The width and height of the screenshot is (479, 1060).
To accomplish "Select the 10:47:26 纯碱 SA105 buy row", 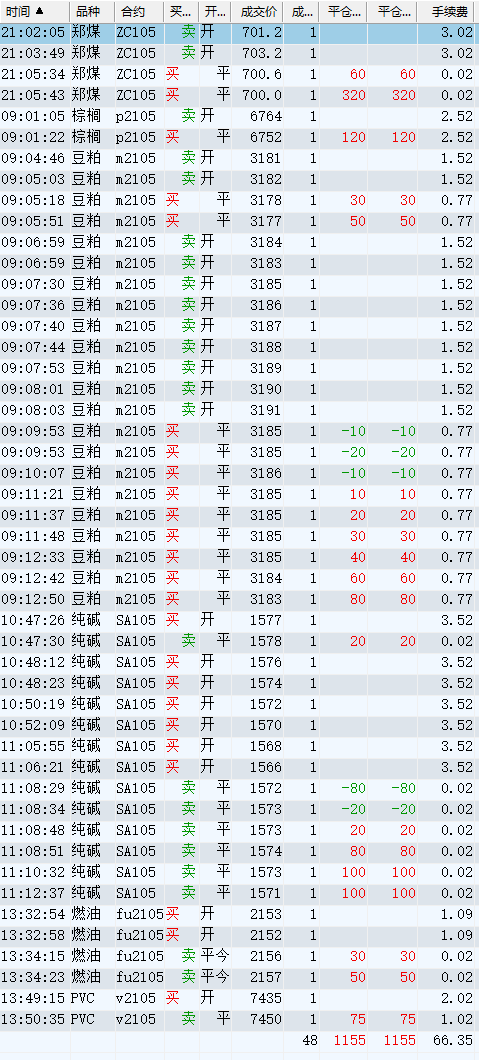I will (x=239, y=620).
